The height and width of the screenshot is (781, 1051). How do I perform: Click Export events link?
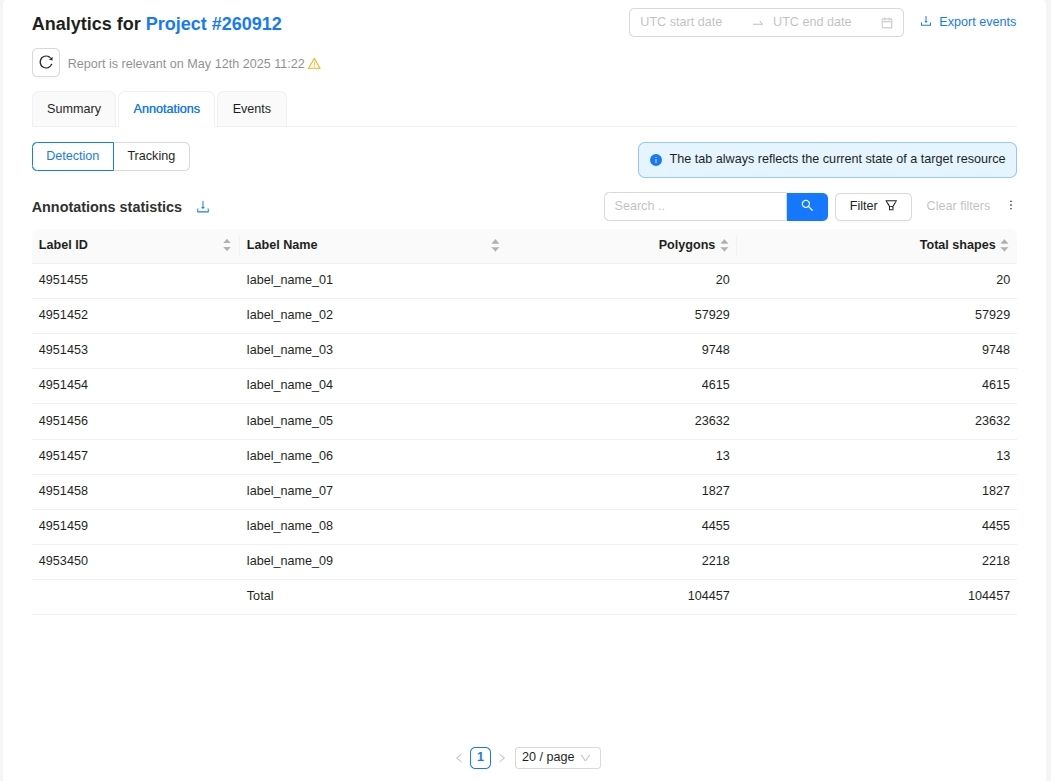click(967, 22)
